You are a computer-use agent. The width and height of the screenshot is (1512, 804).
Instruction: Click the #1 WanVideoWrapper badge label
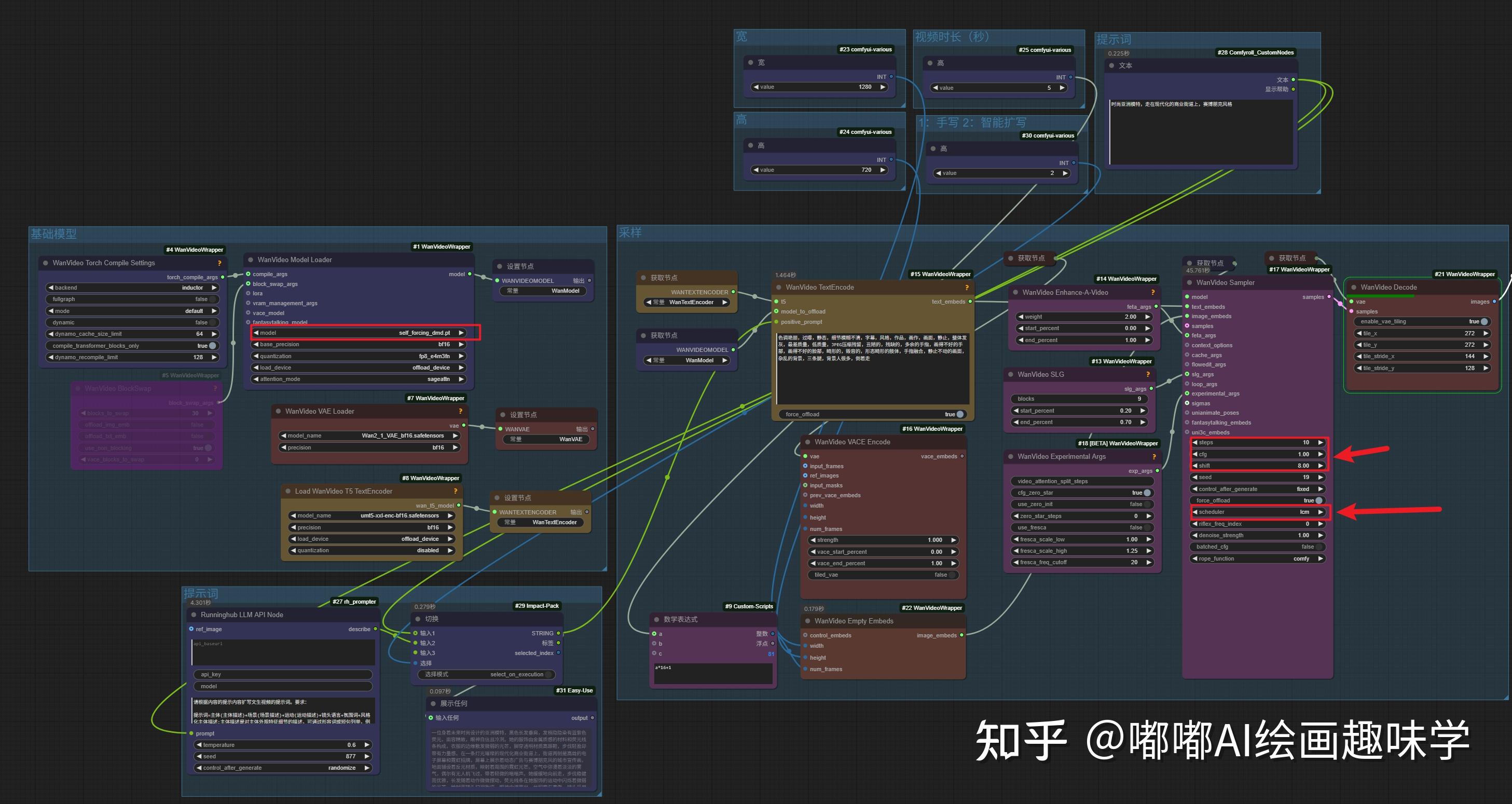pyautogui.click(x=442, y=247)
